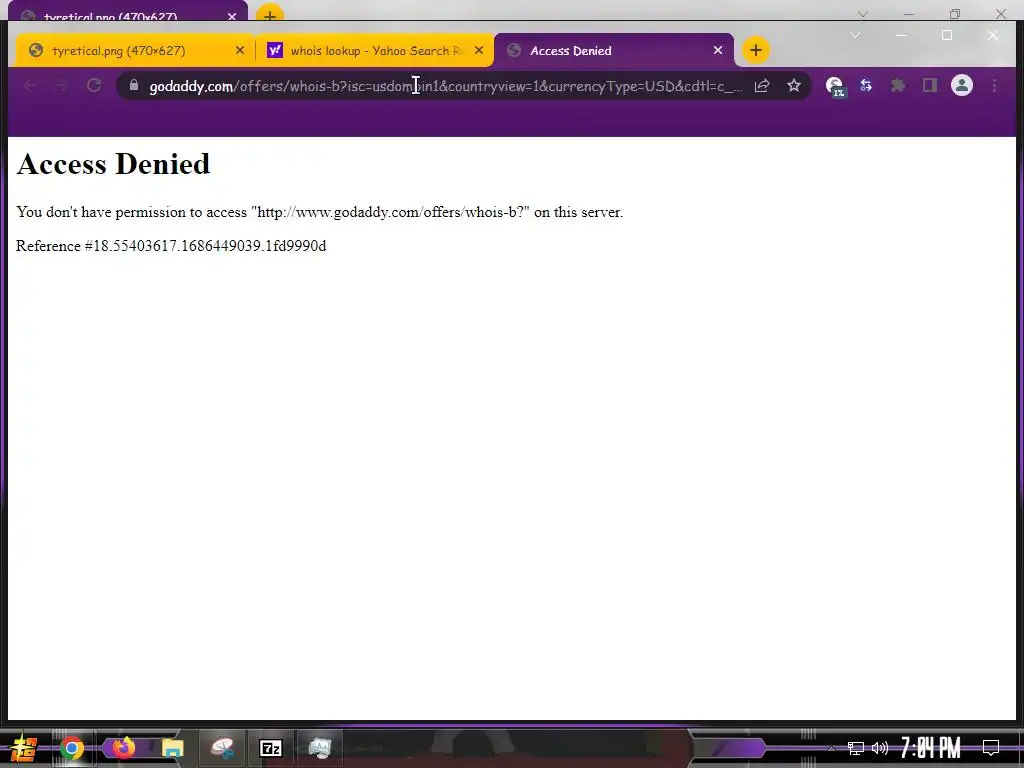Open the notification center
The height and width of the screenshot is (768, 1024).
point(991,748)
